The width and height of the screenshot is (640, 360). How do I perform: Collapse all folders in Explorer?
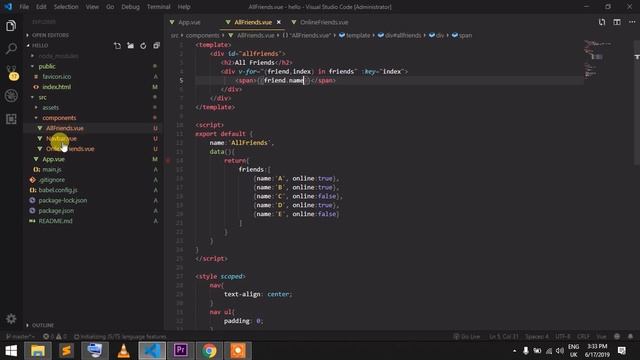point(156,46)
